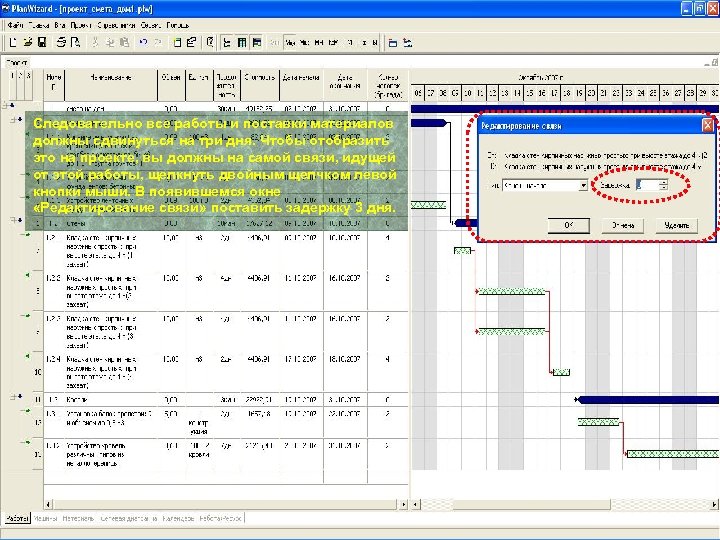Image resolution: width=720 pixels, height=540 pixels.
Task: Toggle the table columns view toolbar button
Action: (x=242, y=42)
